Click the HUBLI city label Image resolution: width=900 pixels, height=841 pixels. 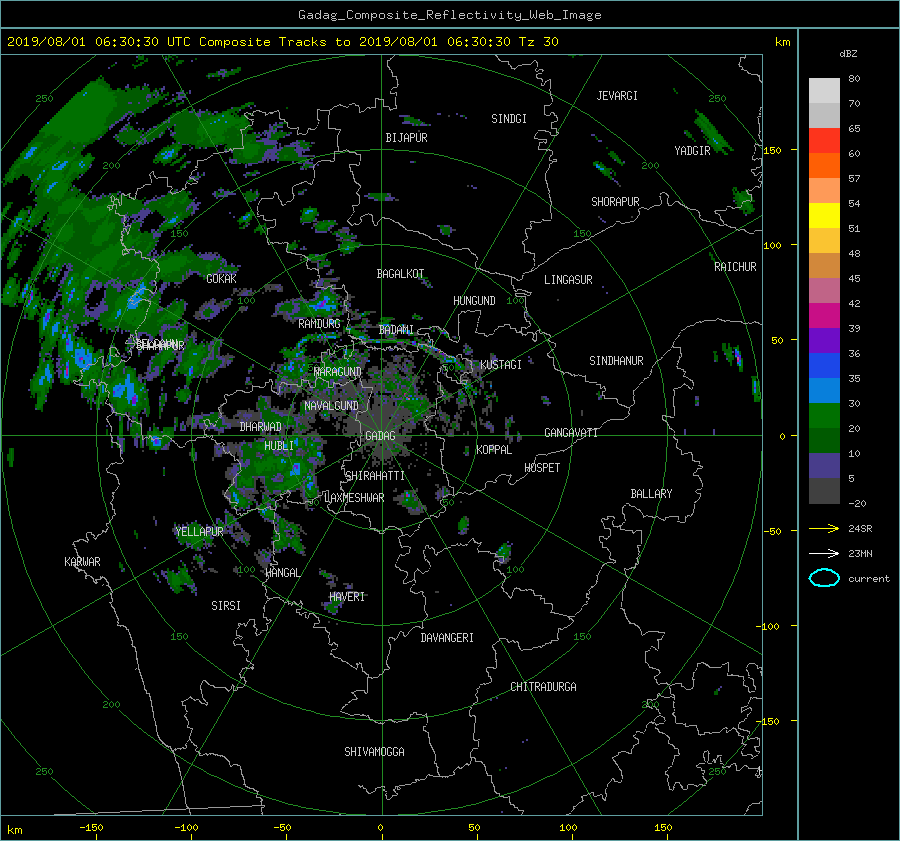tap(279, 446)
